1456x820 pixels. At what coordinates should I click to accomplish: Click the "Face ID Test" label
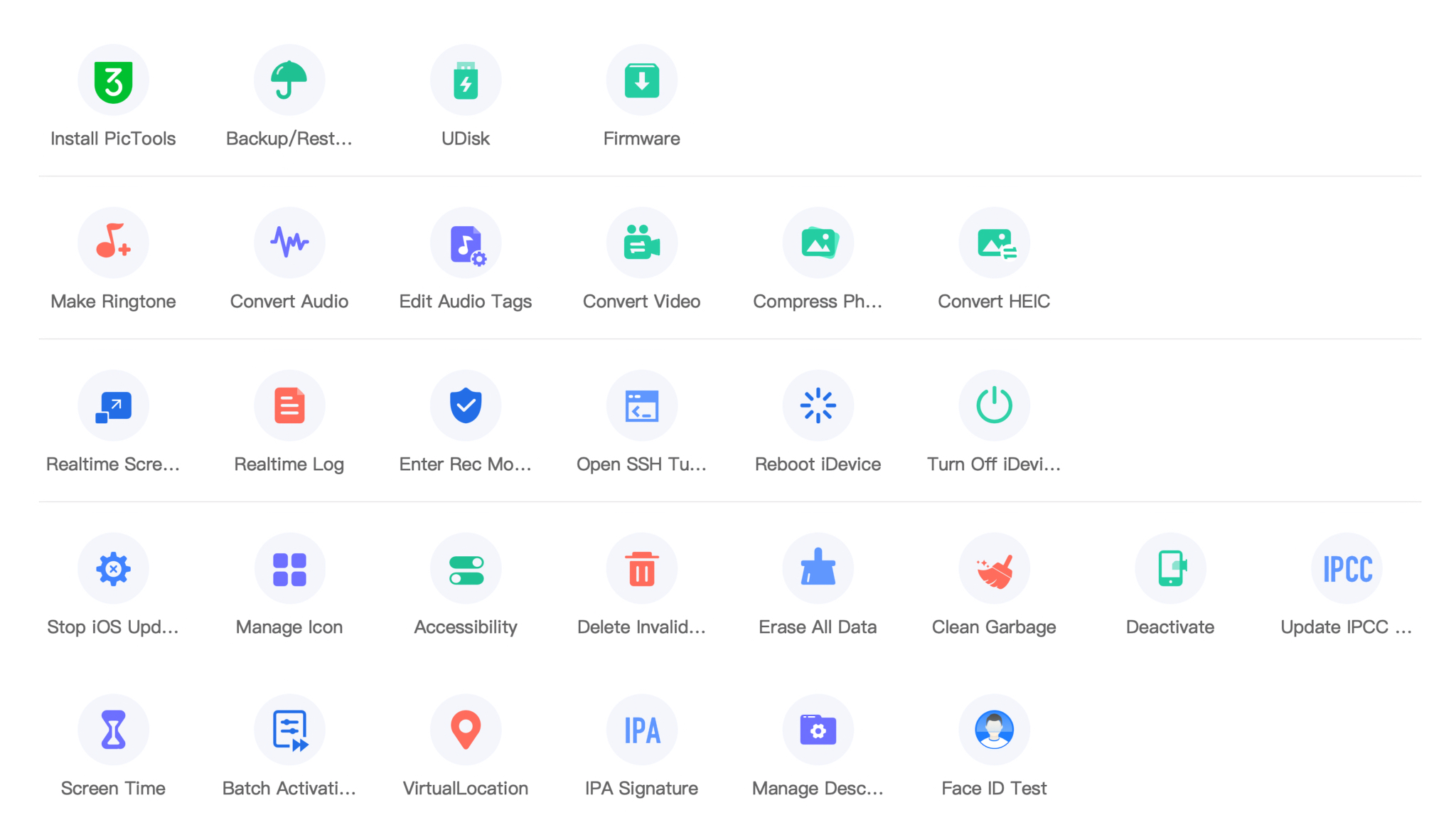pyautogui.click(x=994, y=789)
